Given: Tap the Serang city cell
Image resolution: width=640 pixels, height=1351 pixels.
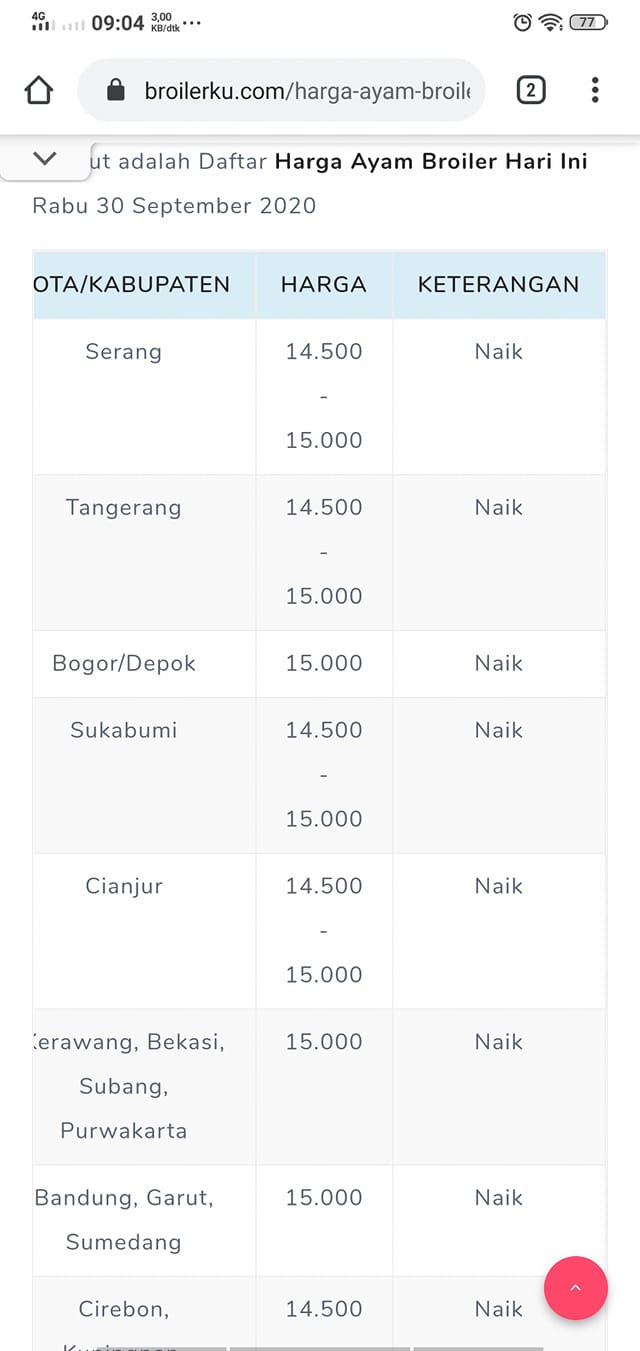Looking at the screenshot, I should point(123,352).
